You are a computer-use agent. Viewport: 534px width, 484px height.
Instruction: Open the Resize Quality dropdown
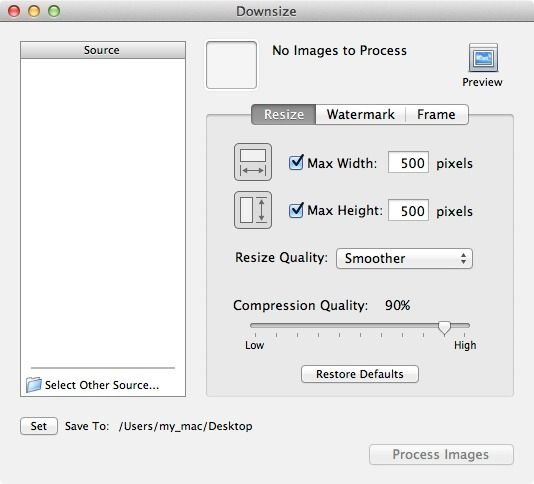[x=404, y=259]
